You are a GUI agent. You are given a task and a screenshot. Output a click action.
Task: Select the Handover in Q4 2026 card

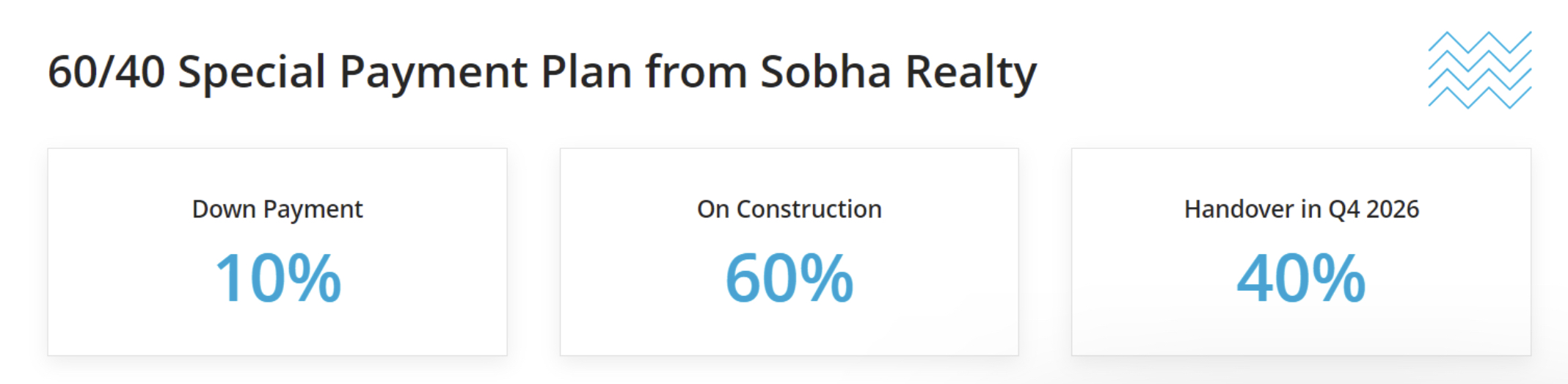click(1301, 330)
